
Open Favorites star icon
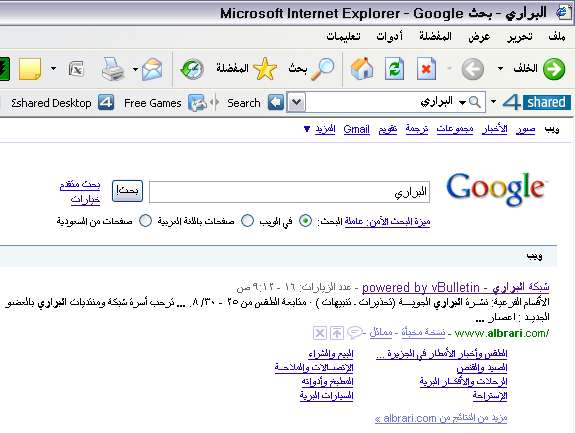265,69
